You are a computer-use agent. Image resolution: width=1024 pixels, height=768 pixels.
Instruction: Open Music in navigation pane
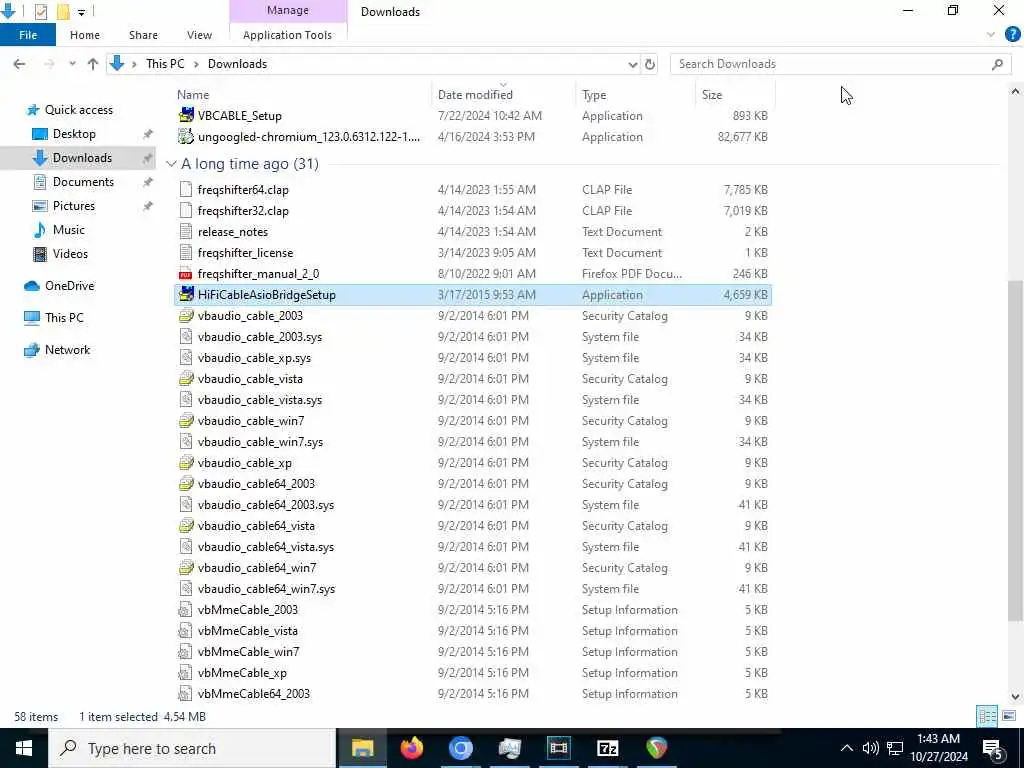click(69, 230)
